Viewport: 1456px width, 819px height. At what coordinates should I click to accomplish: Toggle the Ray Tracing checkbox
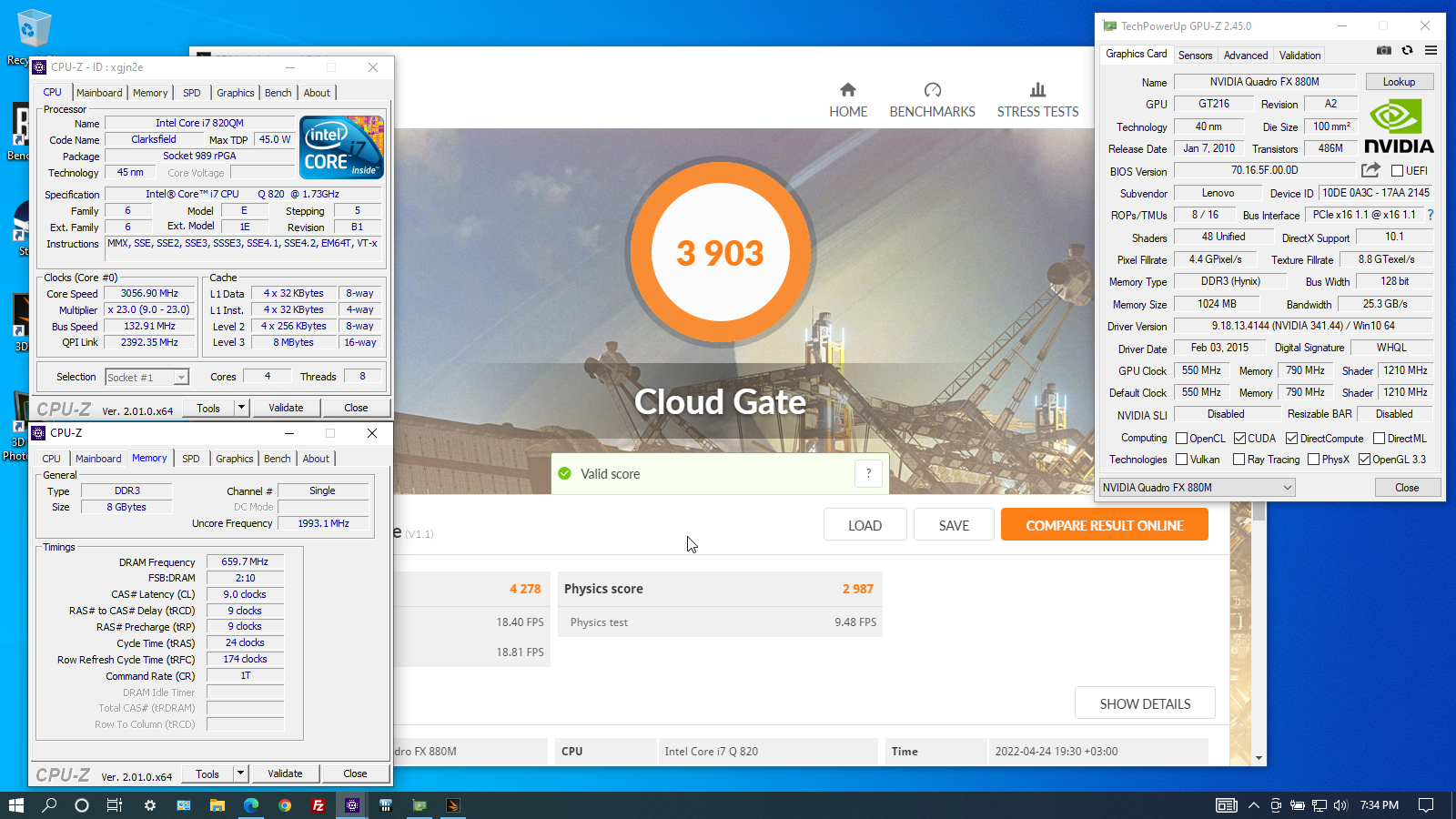point(1239,460)
